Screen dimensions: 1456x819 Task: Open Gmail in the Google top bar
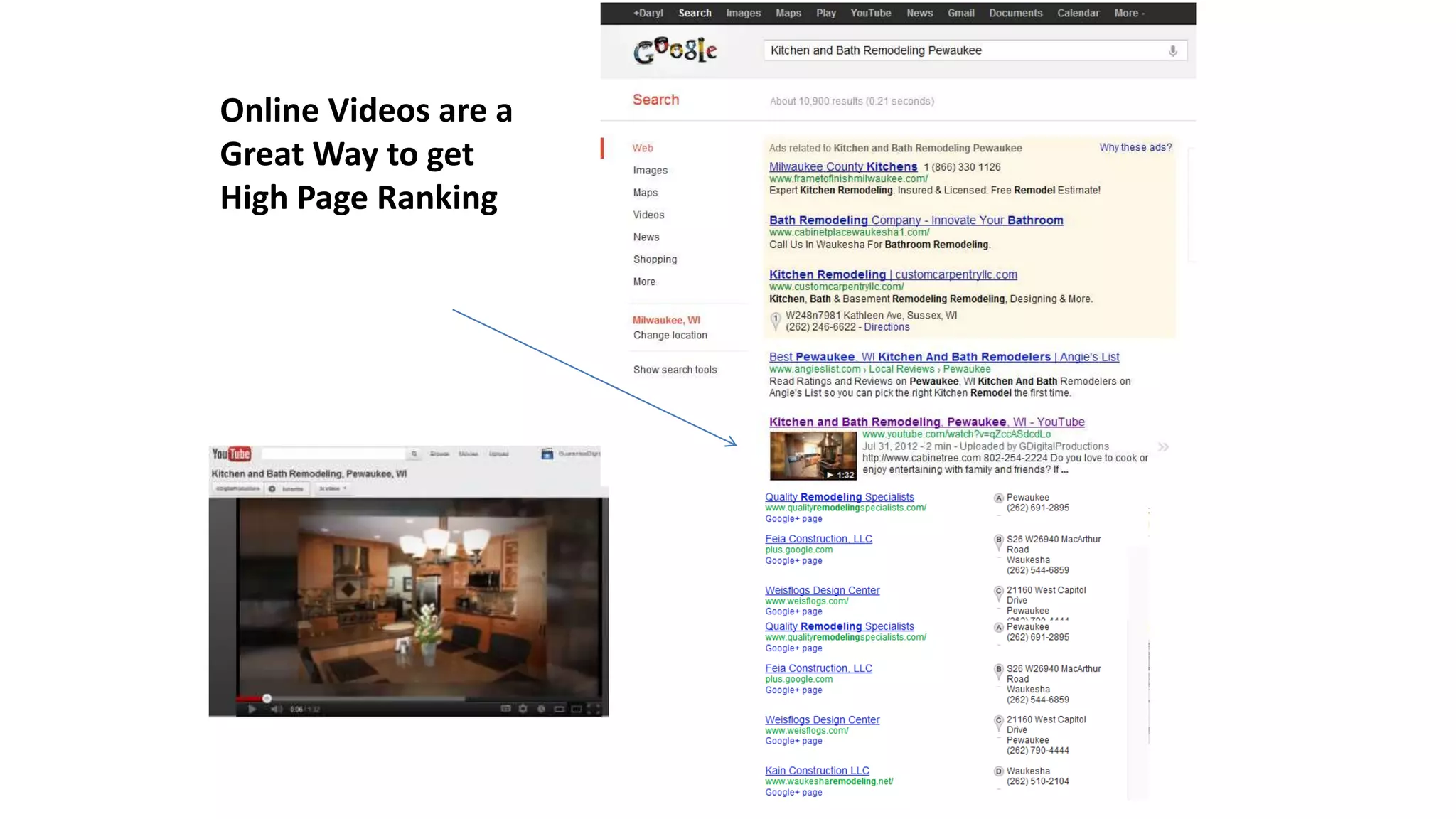click(x=960, y=13)
